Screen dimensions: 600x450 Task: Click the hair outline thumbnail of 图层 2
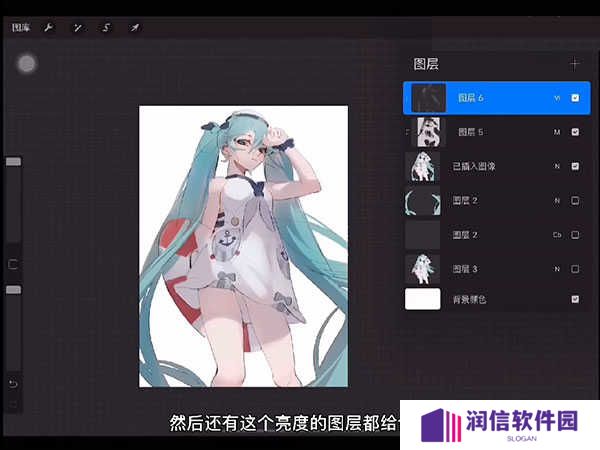click(x=422, y=201)
